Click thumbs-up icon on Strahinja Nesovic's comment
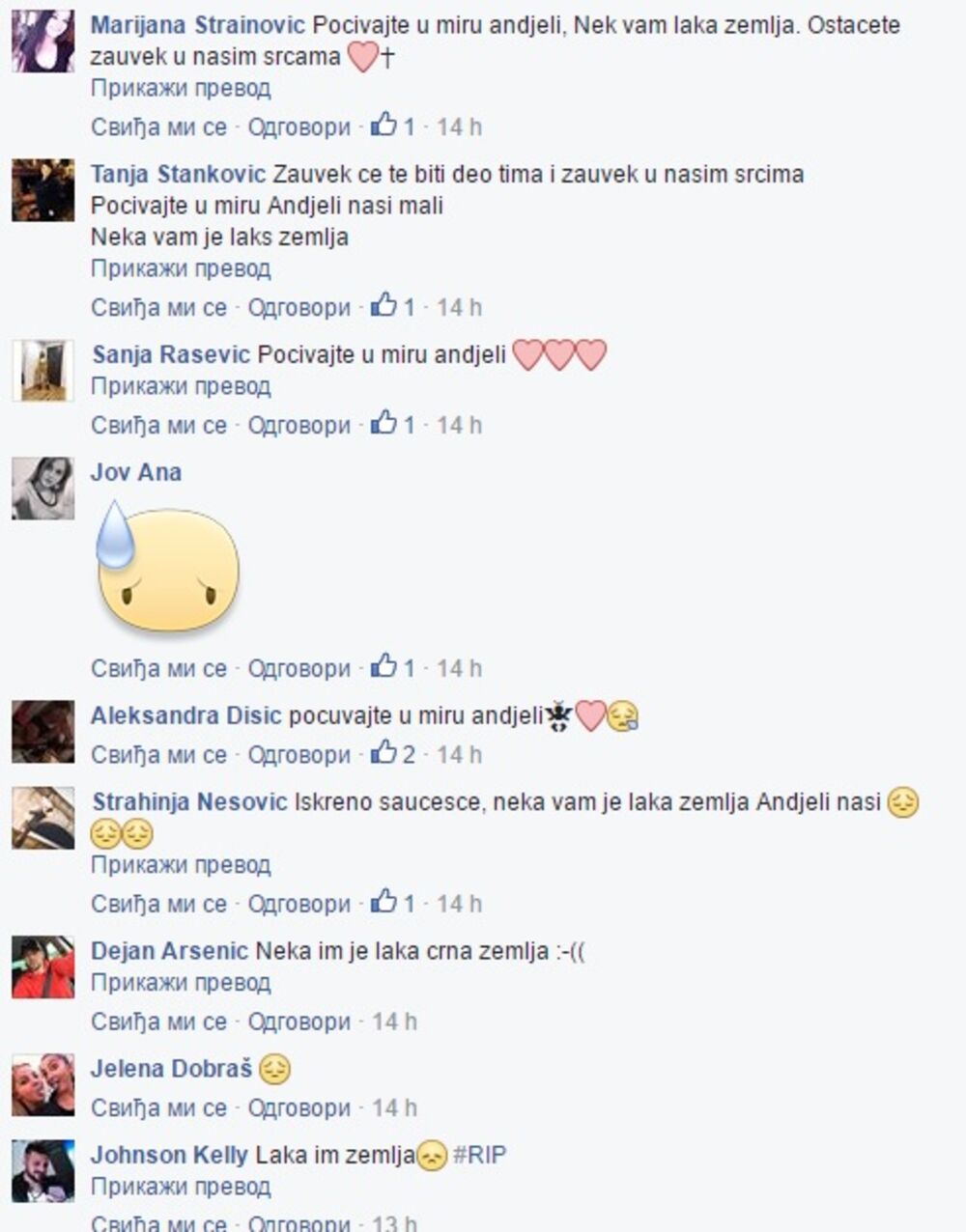This screenshot has height=1232, width=966. [x=384, y=902]
